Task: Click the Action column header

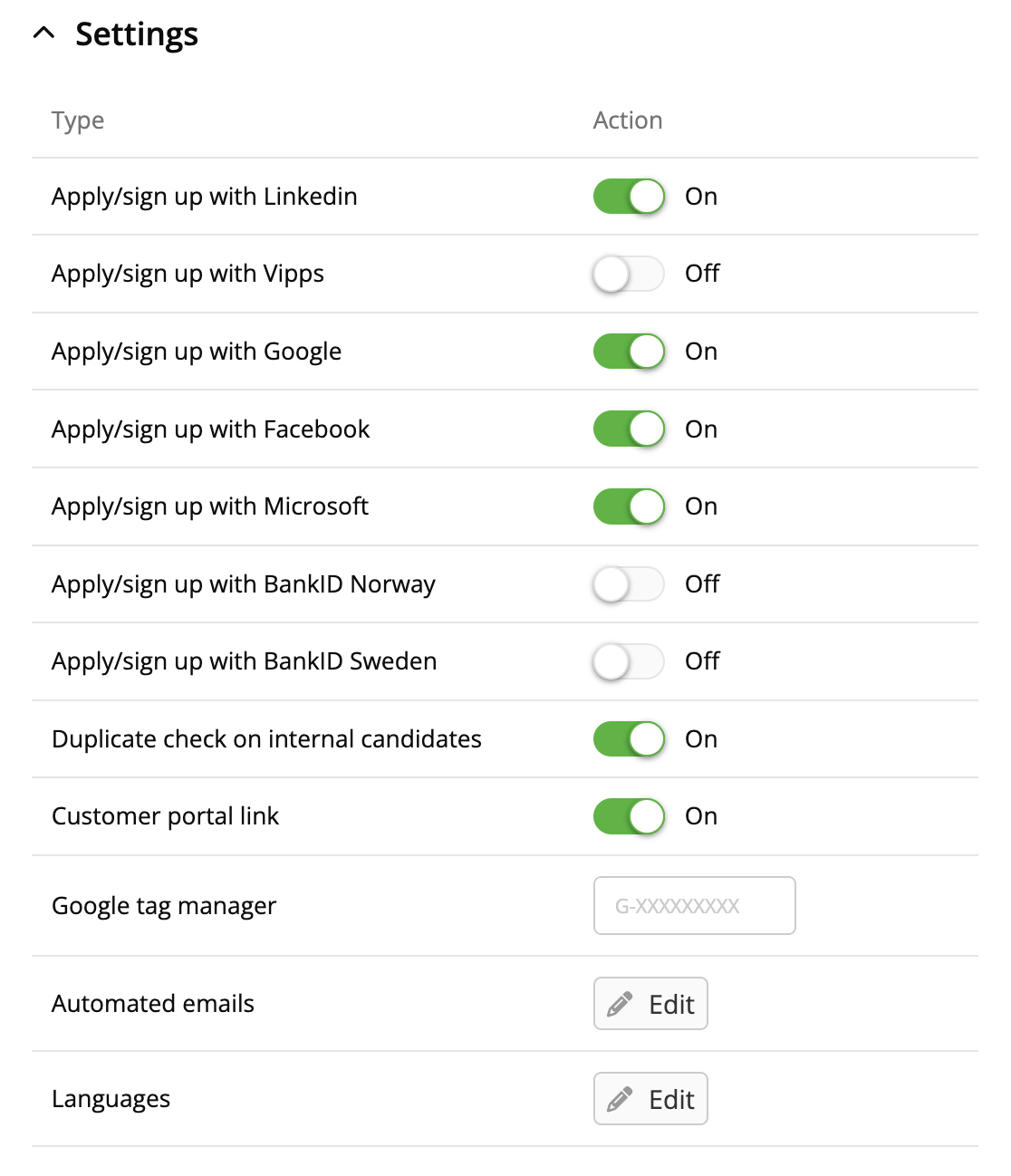Action: tap(627, 120)
